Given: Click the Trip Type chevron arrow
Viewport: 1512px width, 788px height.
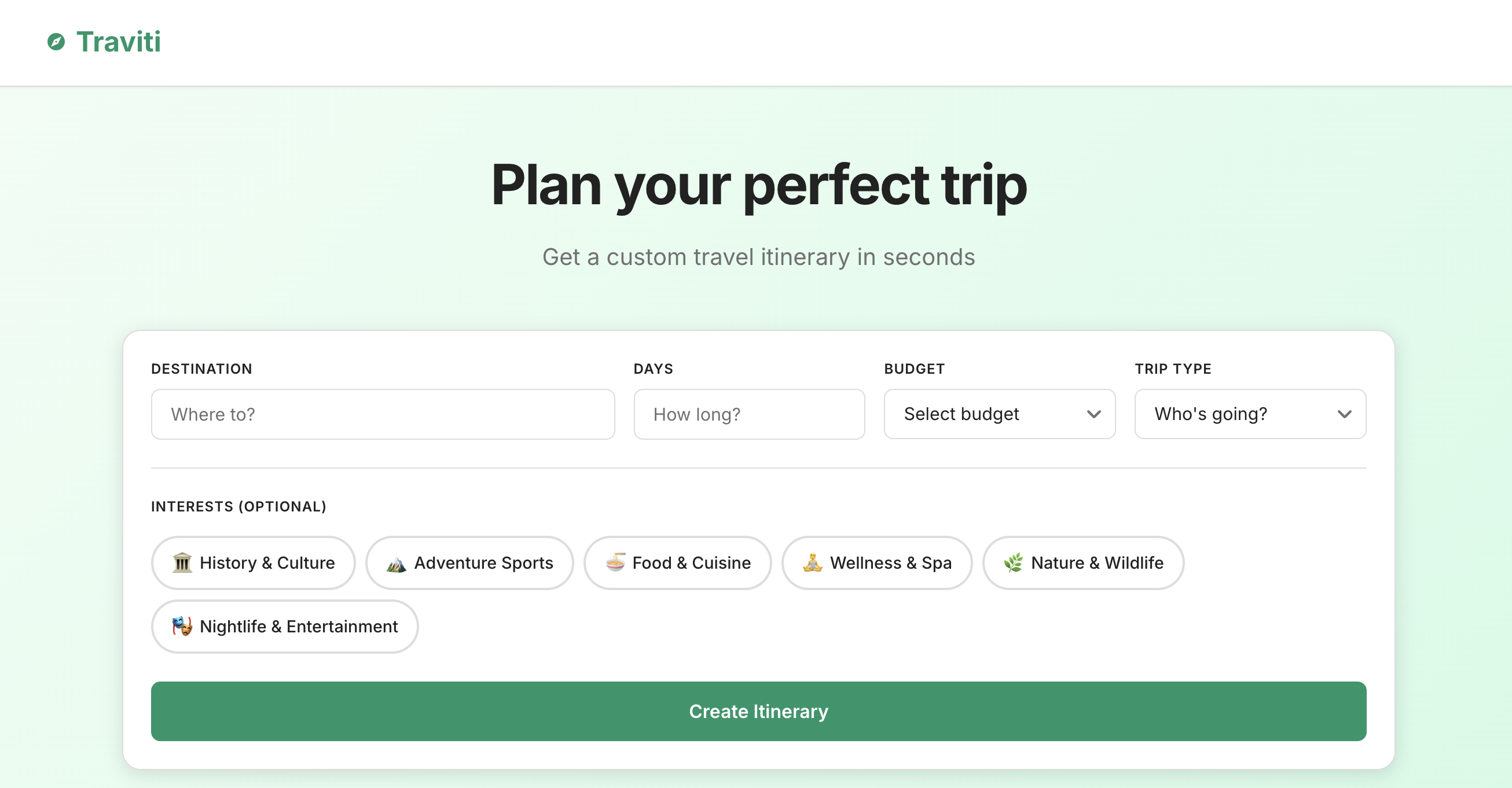Looking at the screenshot, I should [x=1344, y=414].
